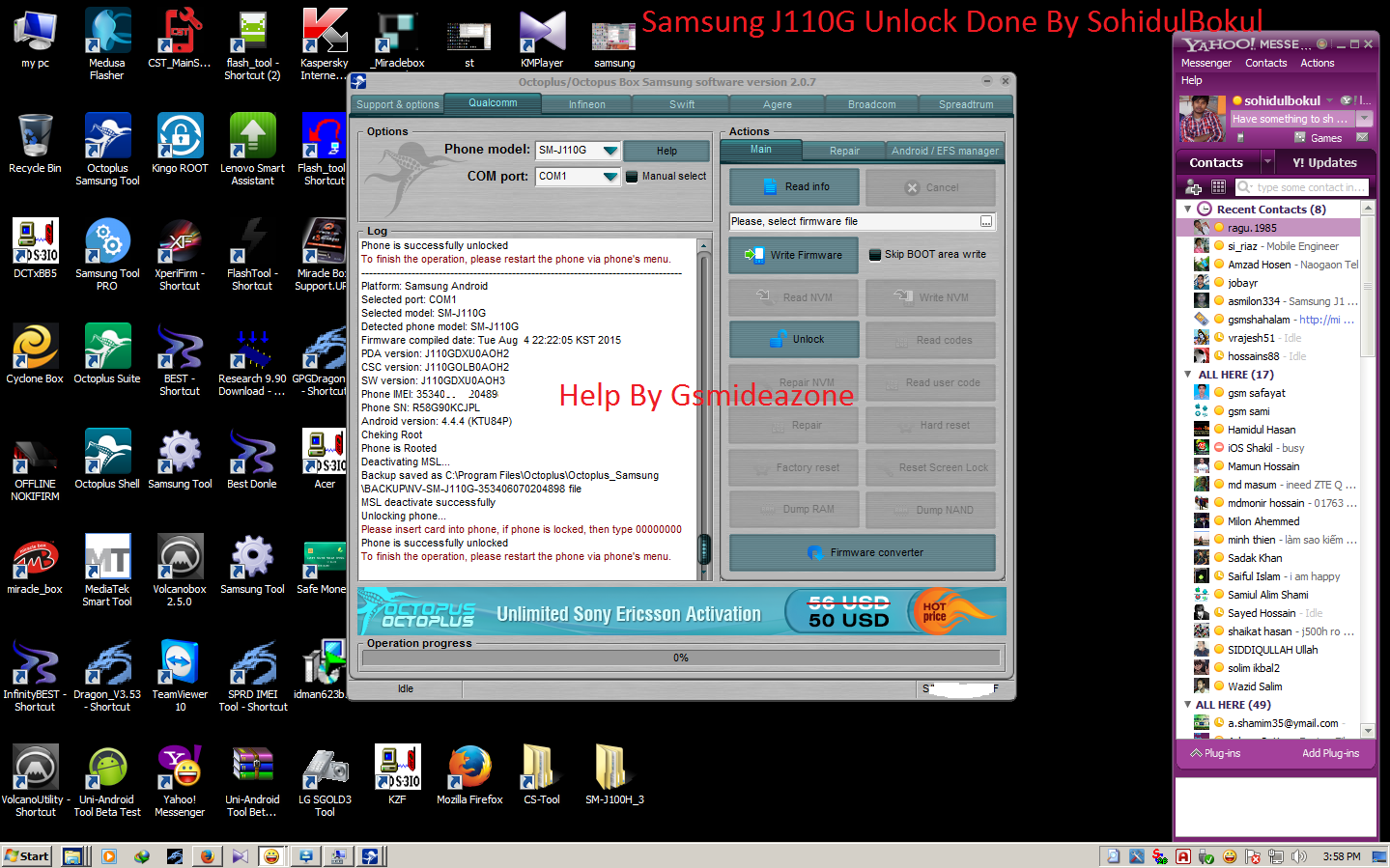
Task: Click browse icon in firmware file field
Action: point(986,222)
